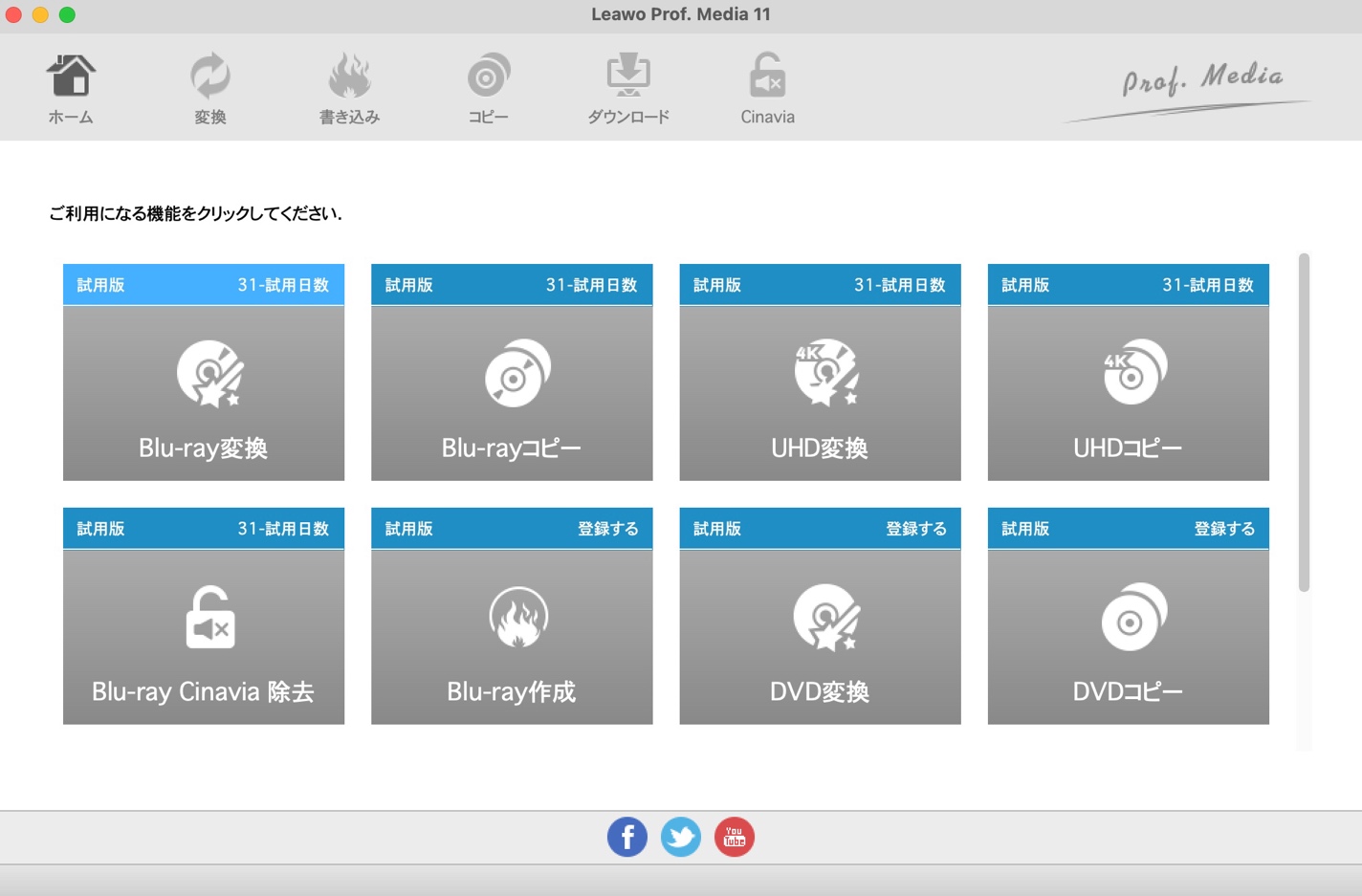Open the Facebook page icon
This screenshot has height=896, width=1362.
click(627, 837)
